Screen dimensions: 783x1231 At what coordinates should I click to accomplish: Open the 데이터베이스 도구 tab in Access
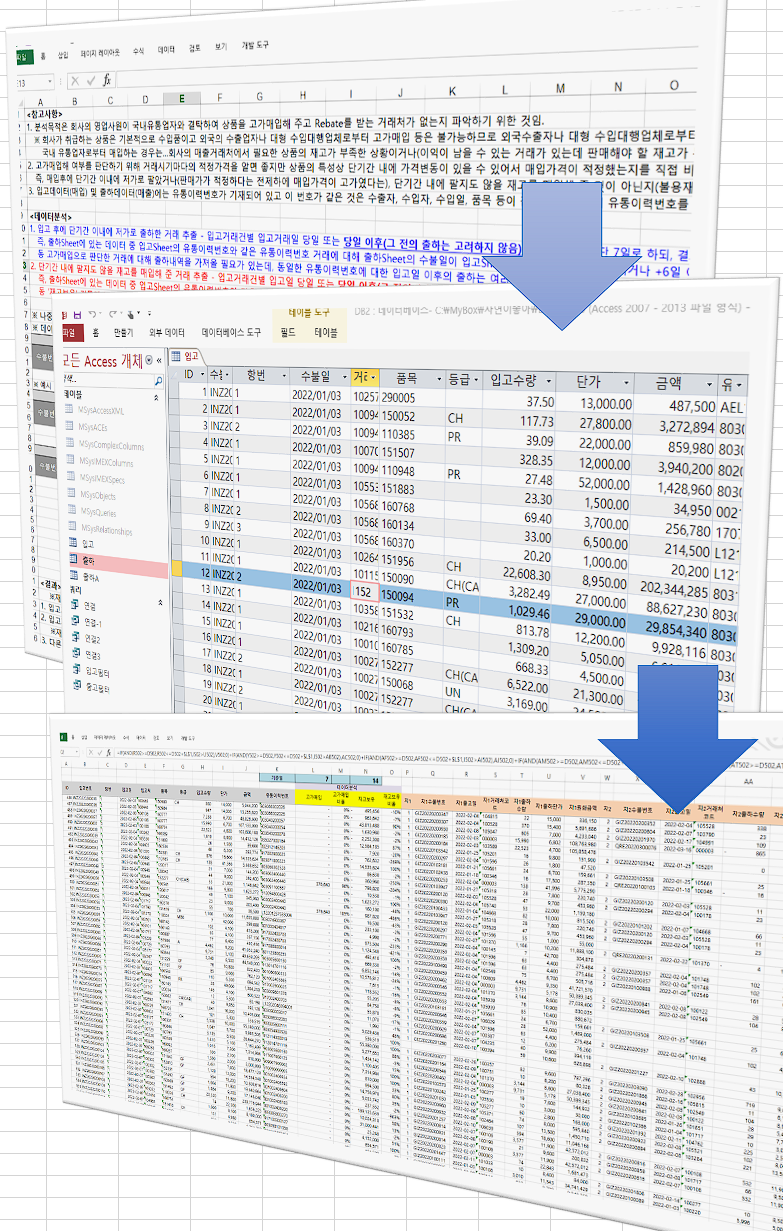(x=233, y=333)
